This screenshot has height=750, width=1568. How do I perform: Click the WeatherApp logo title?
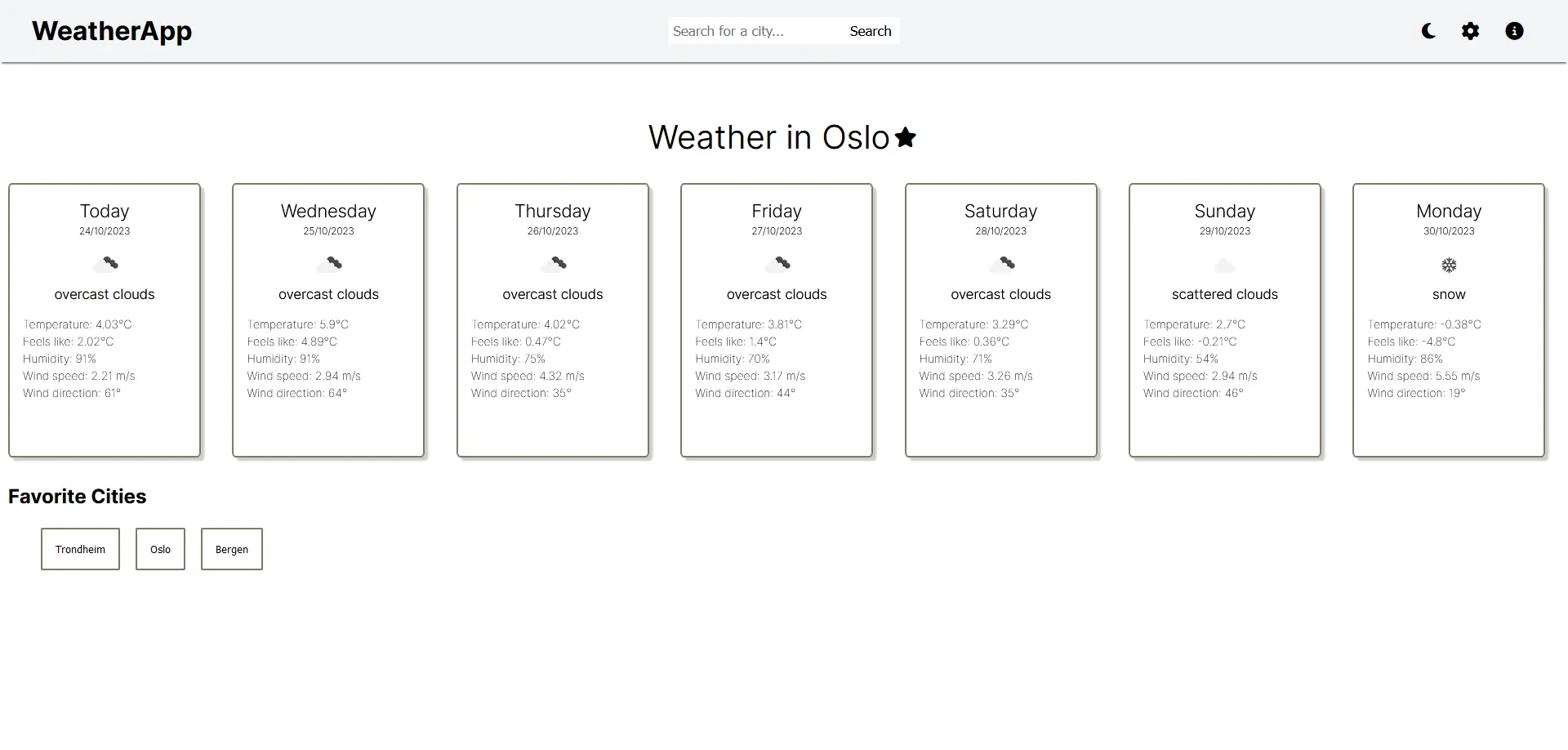[112, 31]
